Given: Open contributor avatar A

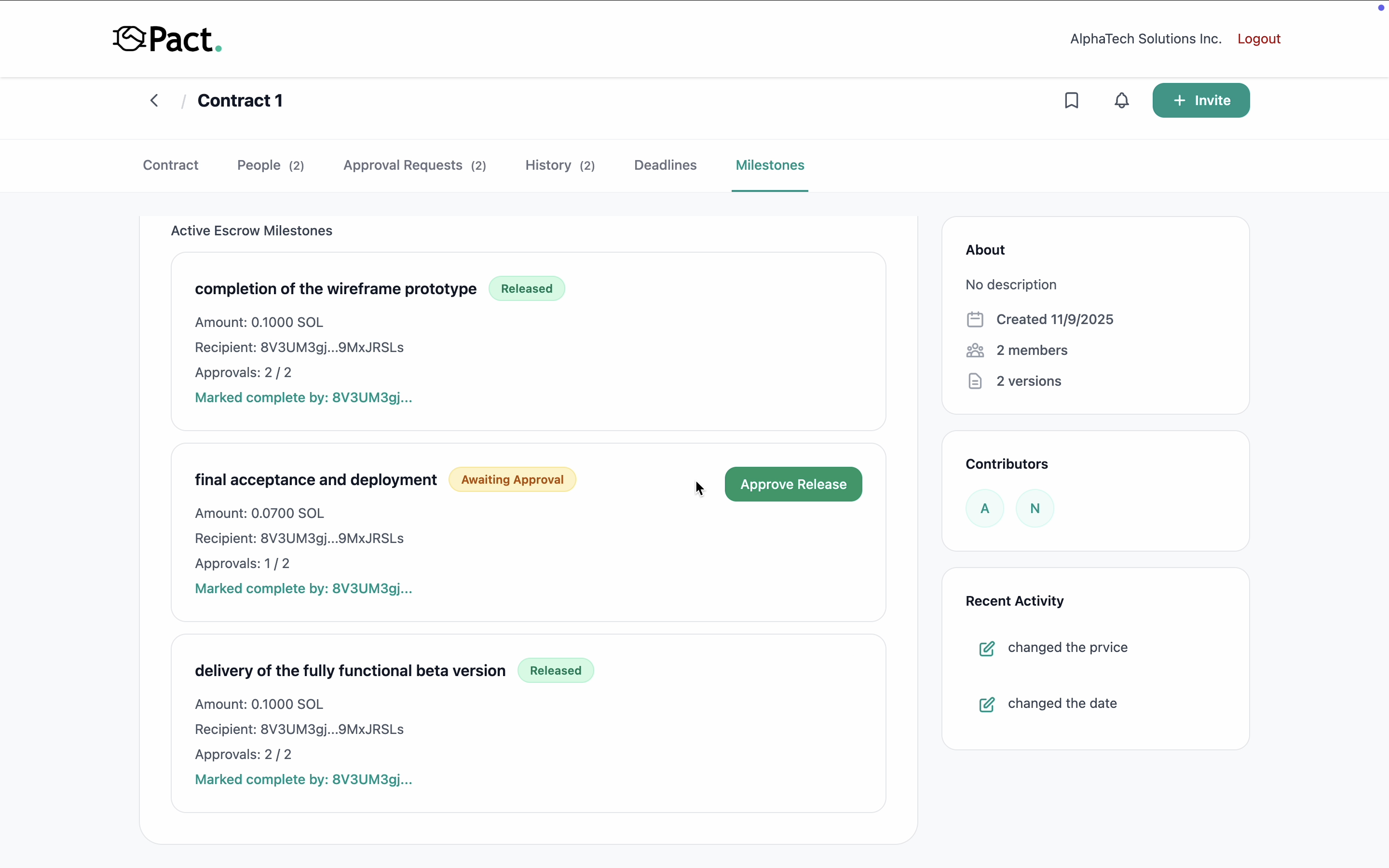Looking at the screenshot, I should (984, 508).
